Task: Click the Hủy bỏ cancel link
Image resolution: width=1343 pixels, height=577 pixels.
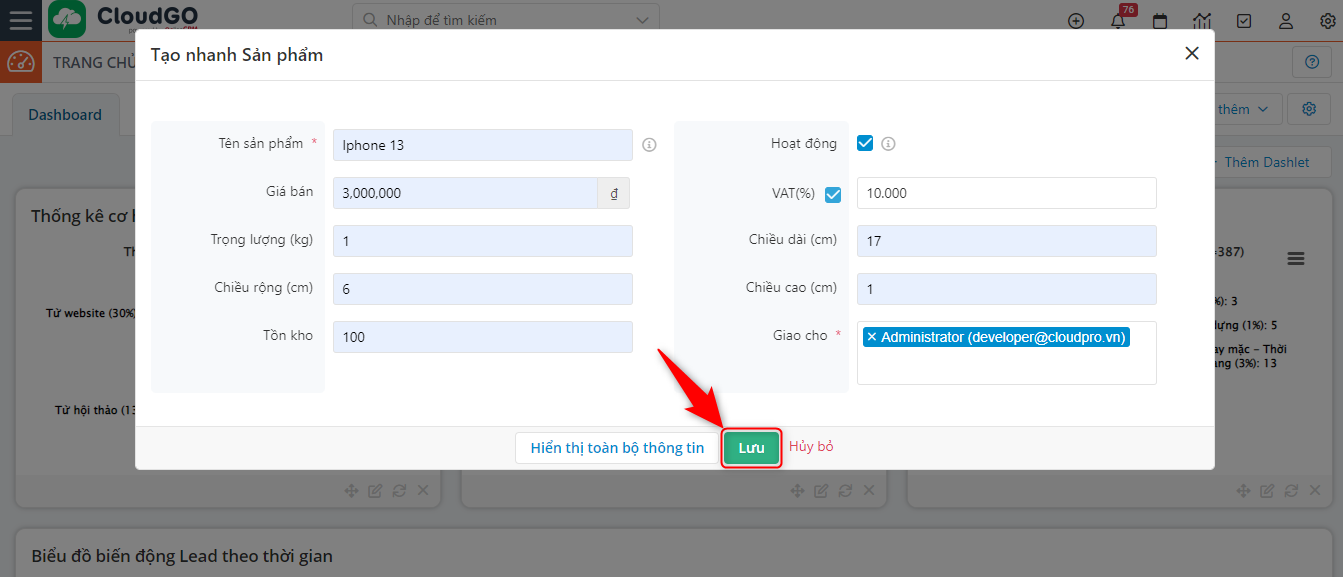Action: point(811,447)
